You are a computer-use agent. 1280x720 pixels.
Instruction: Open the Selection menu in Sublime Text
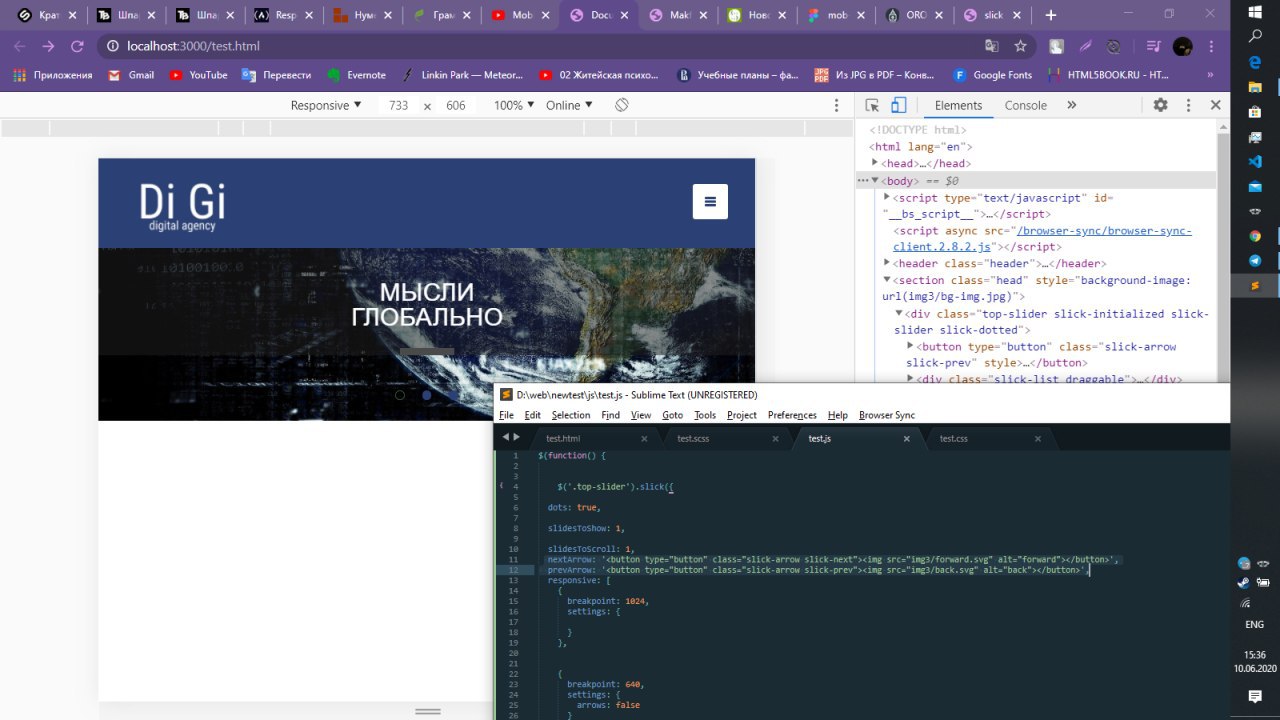click(x=571, y=415)
